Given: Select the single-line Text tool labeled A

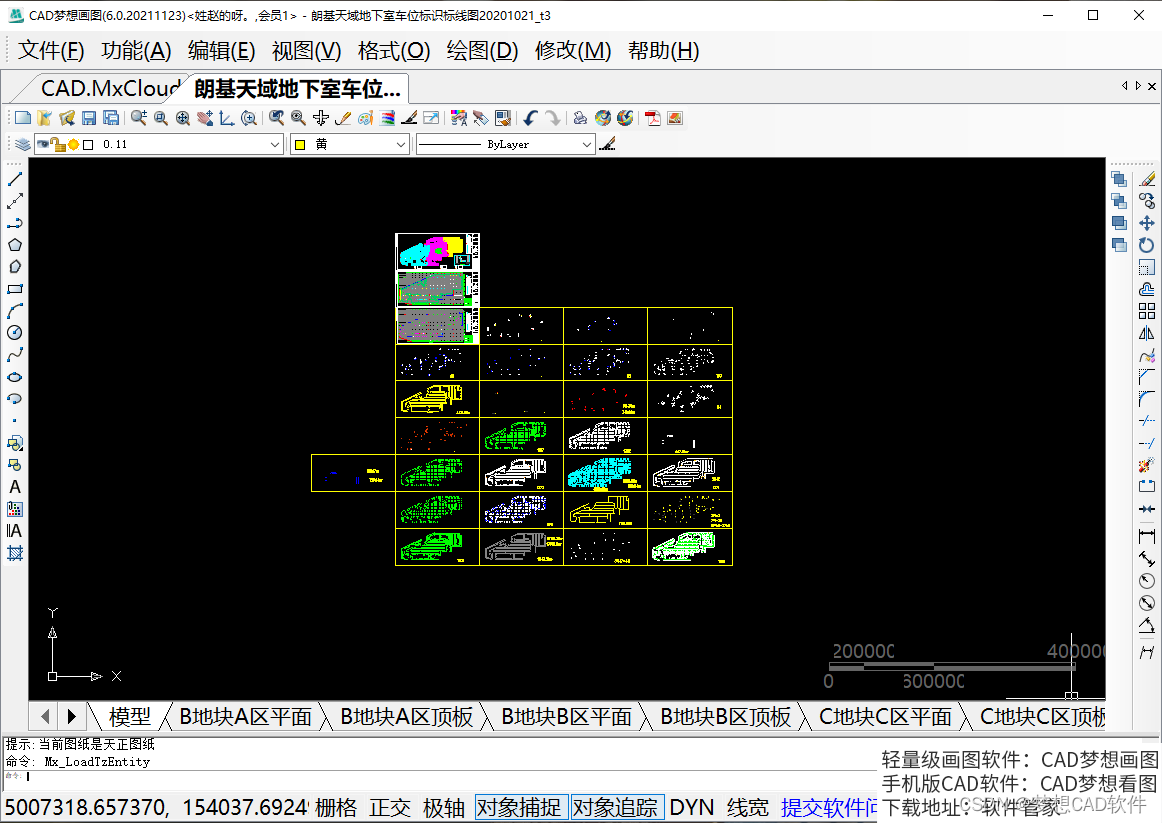Looking at the screenshot, I should tap(15, 487).
